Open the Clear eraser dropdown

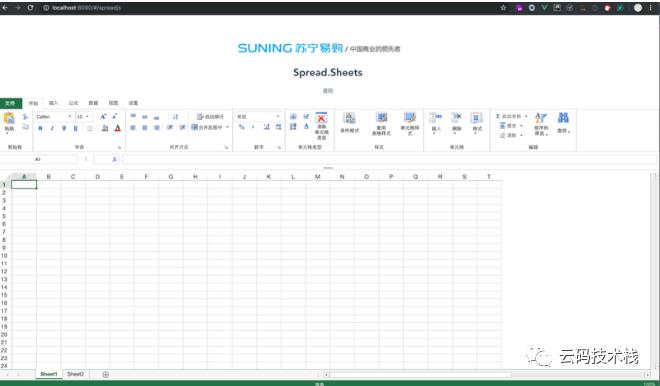511,135
